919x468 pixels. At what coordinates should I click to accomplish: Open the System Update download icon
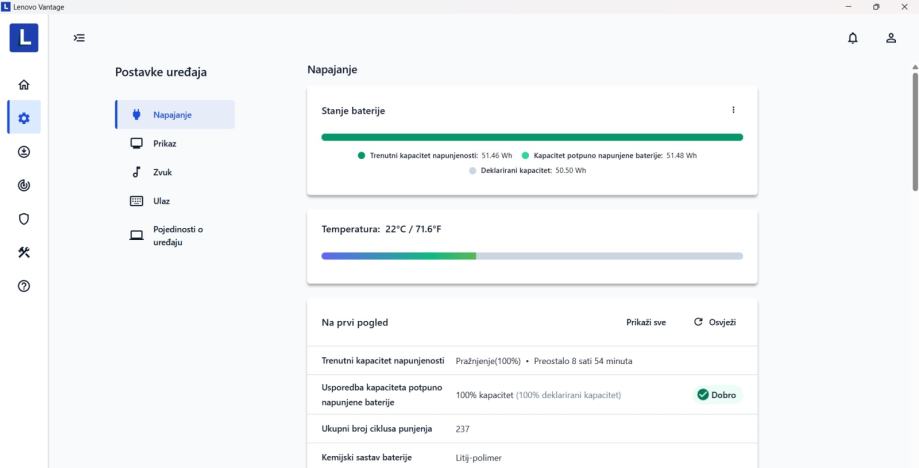pyautogui.click(x=24, y=152)
